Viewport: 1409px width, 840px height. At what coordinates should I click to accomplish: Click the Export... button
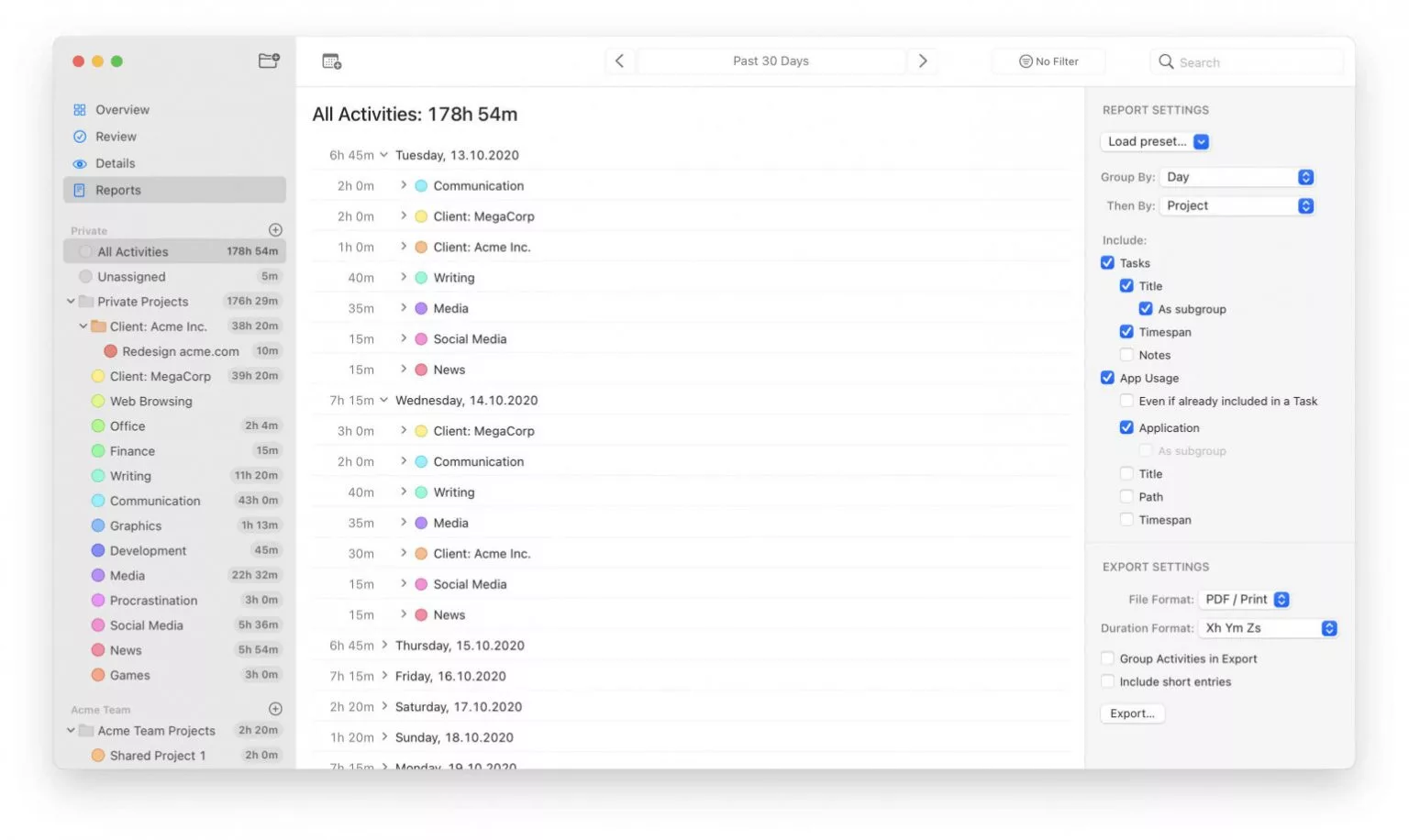[1132, 713]
